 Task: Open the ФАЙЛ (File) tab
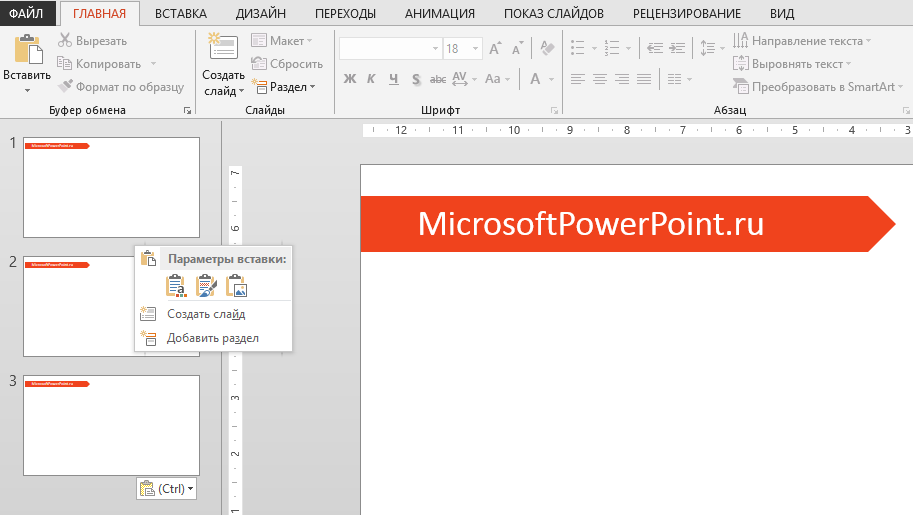click(26, 13)
